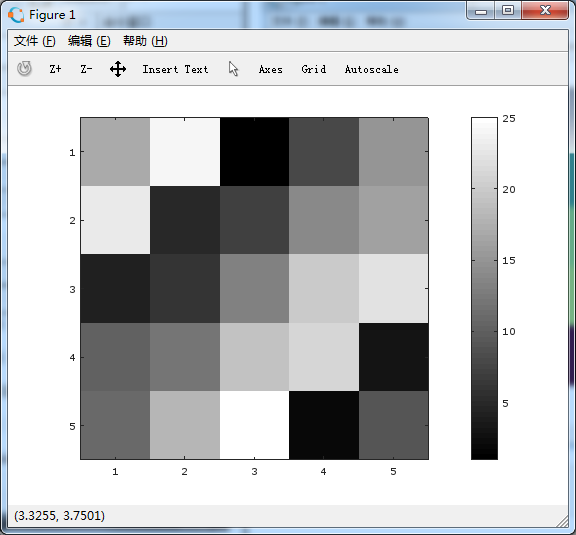Click the colorbar near the 10 label
576x535 pixels.
coord(484,331)
